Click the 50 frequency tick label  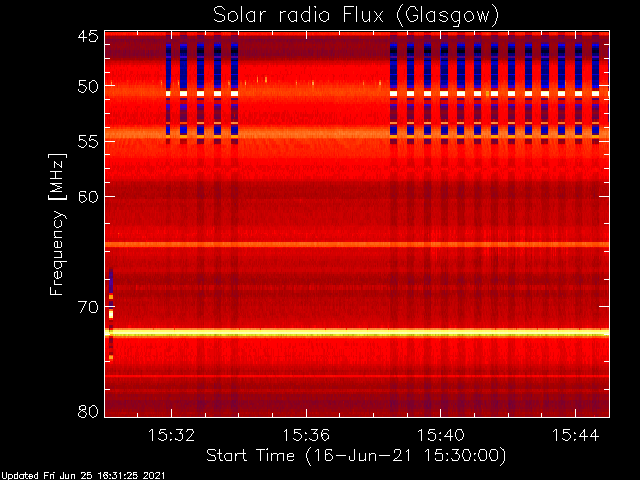pos(88,87)
